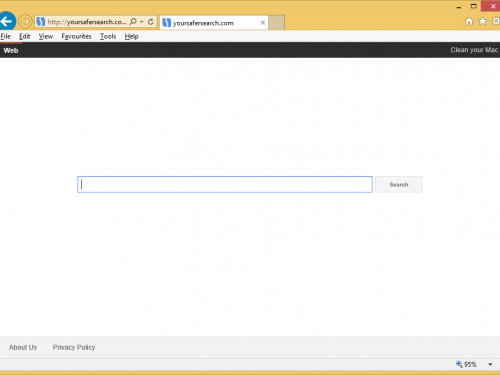The height and width of the screenshot is (375, 500).
Task: Click the forward navigation arrow
Action: (25, 22)
